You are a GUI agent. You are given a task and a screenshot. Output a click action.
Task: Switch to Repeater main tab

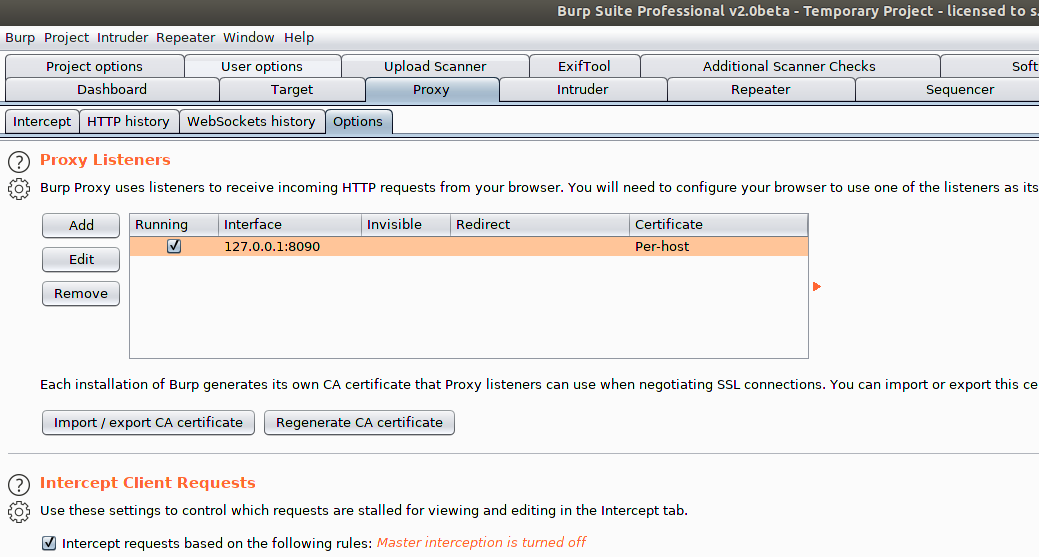pos(761,89)
